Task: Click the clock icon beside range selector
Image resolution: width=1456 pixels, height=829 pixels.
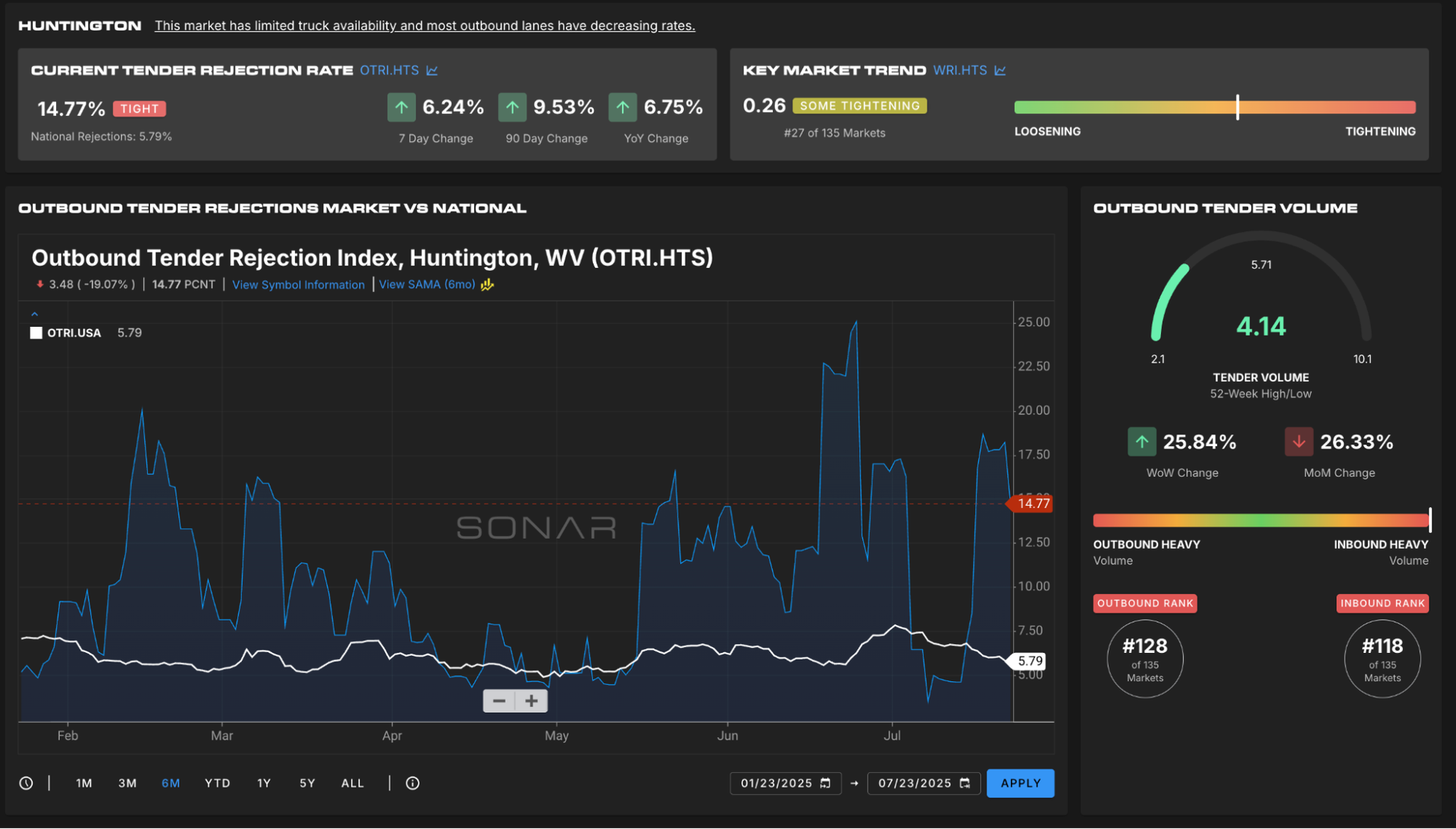Action: (x=26, y=783)
